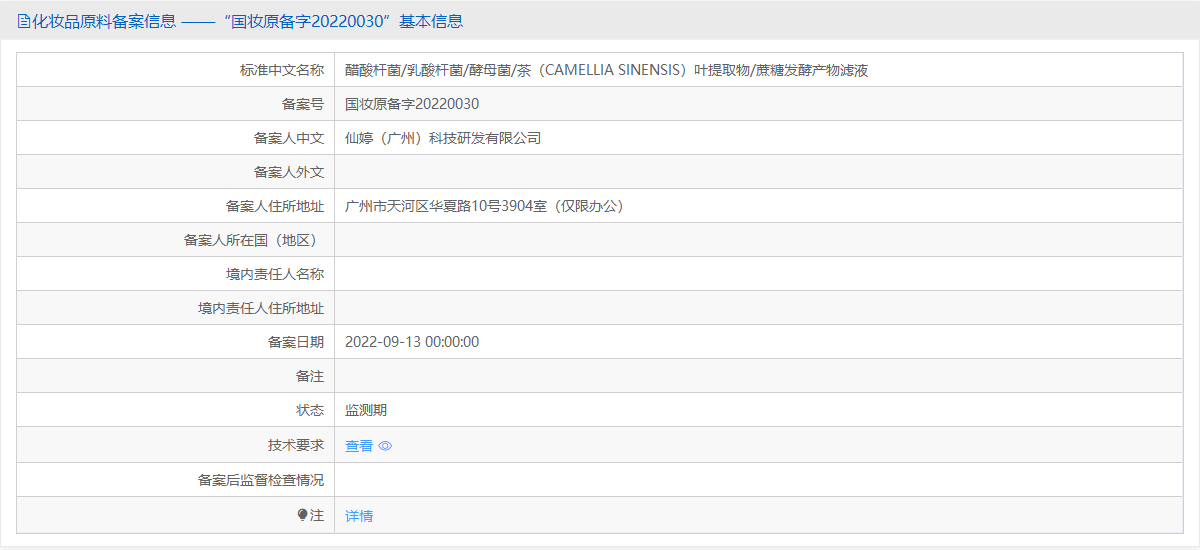The width and height of the screenshot is (1200, 550).
Task: Click the lightbulb icon before 注
Action: coord(303,515)
